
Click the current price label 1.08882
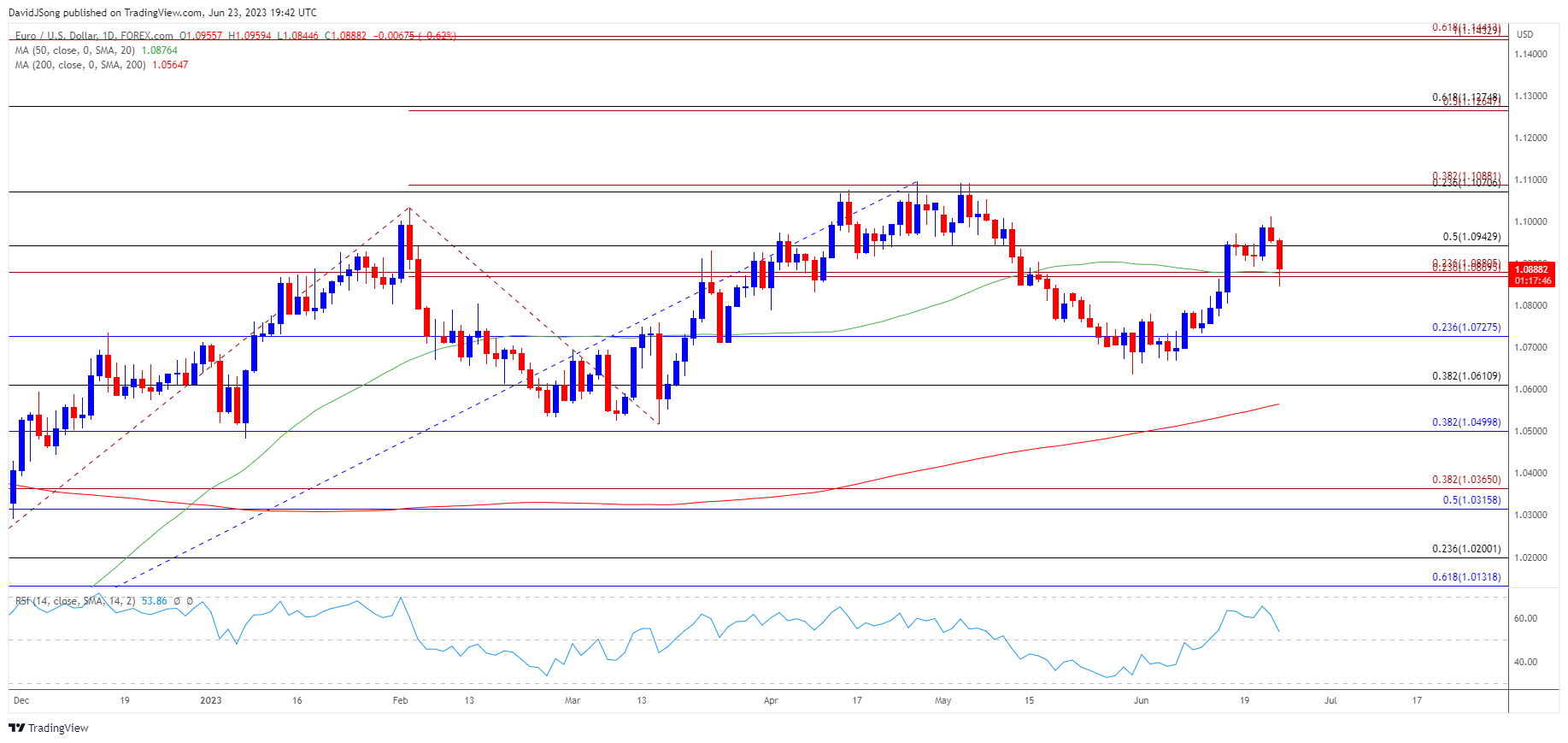pos(1533,269)
